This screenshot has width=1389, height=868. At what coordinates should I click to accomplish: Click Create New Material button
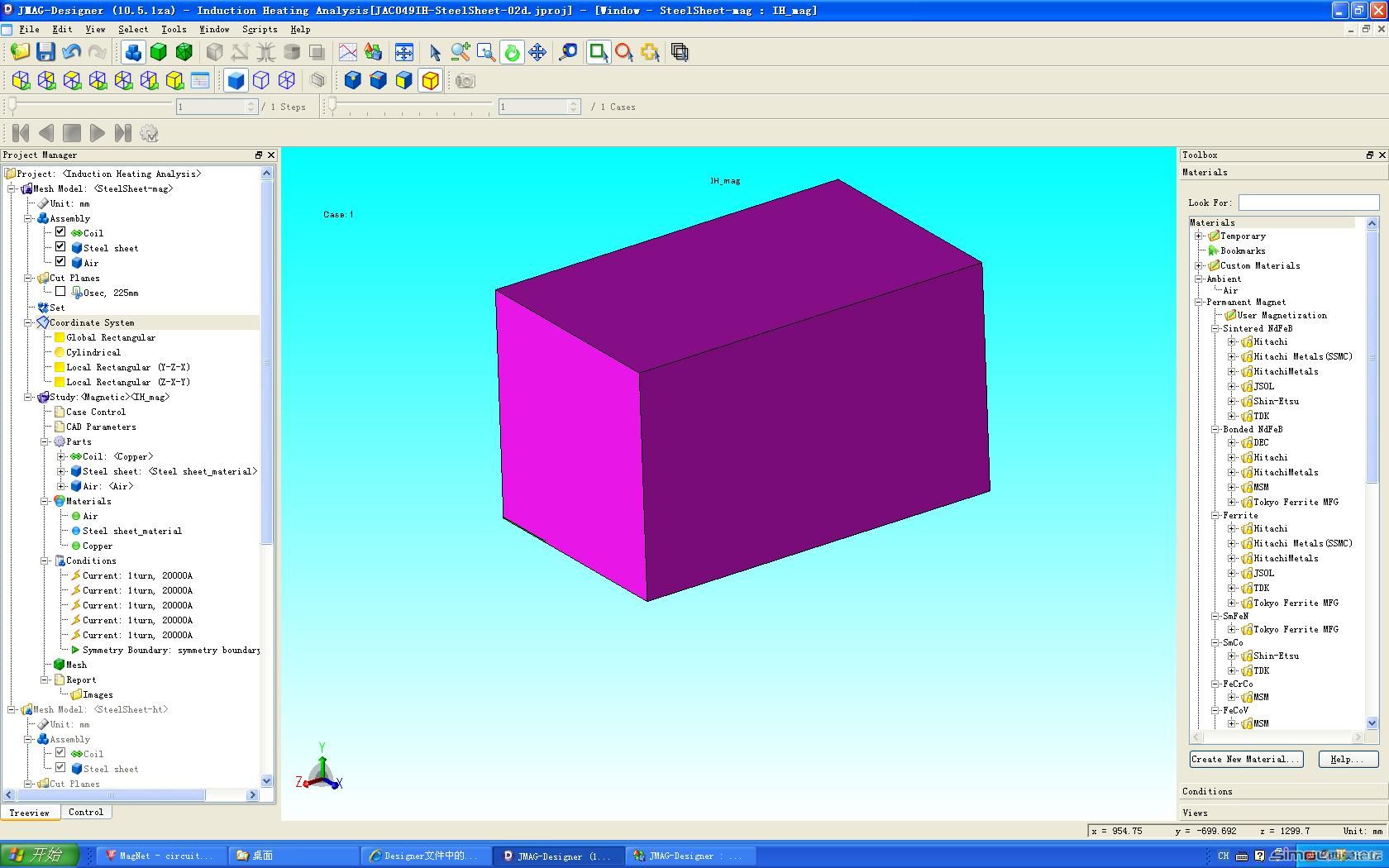click(1246, 759)
